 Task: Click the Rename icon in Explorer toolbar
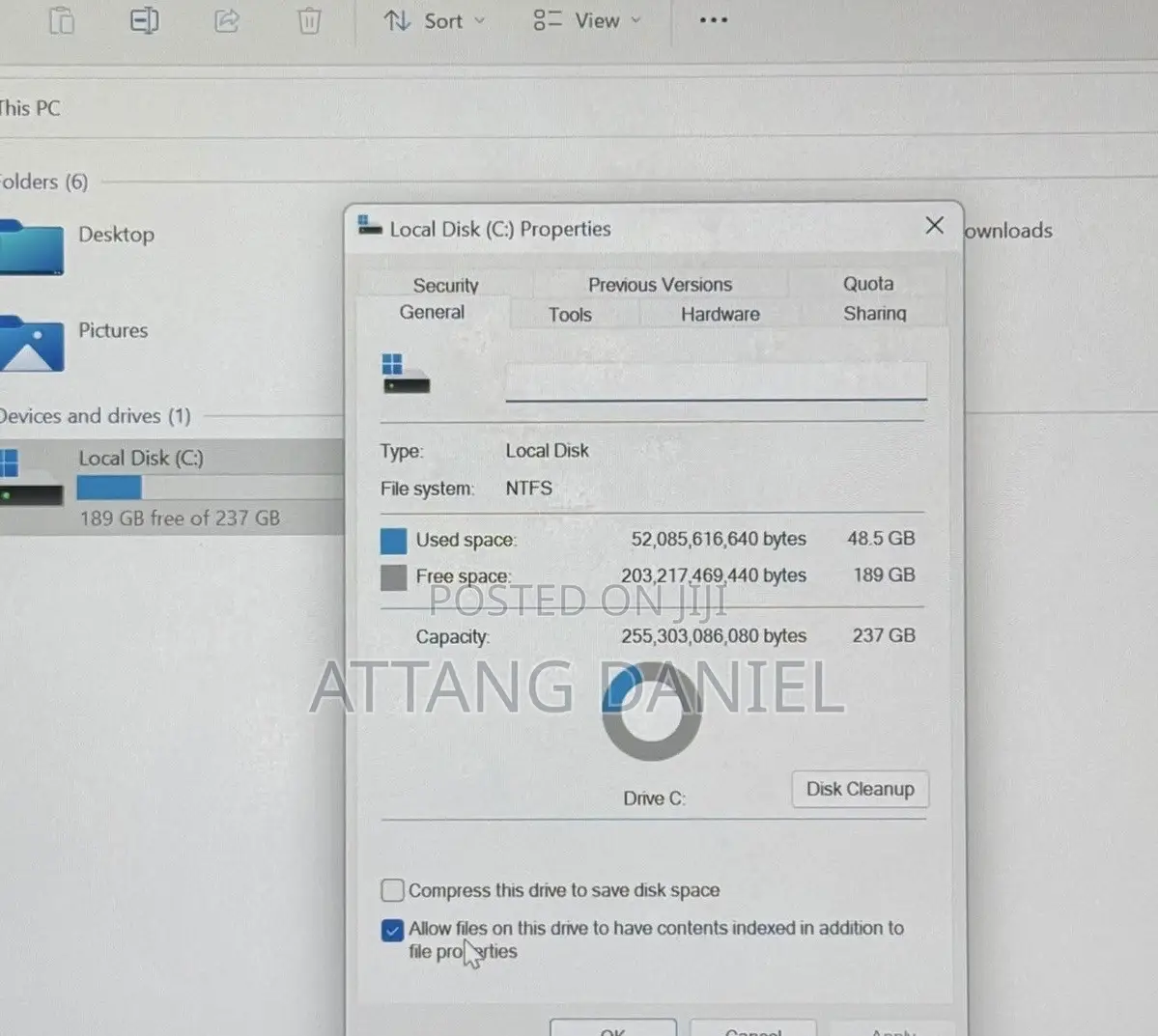[144, 20]
